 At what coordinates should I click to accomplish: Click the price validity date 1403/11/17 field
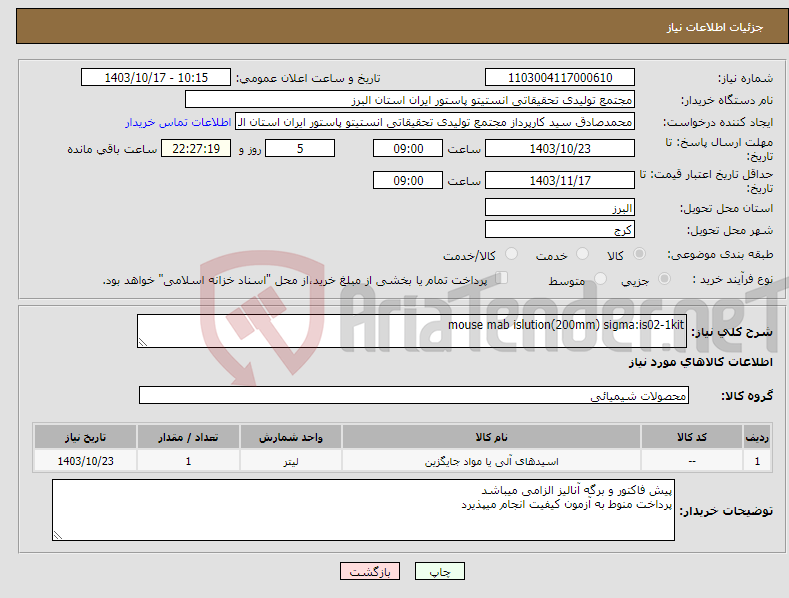pyautogui.click(x=560, y=180)
